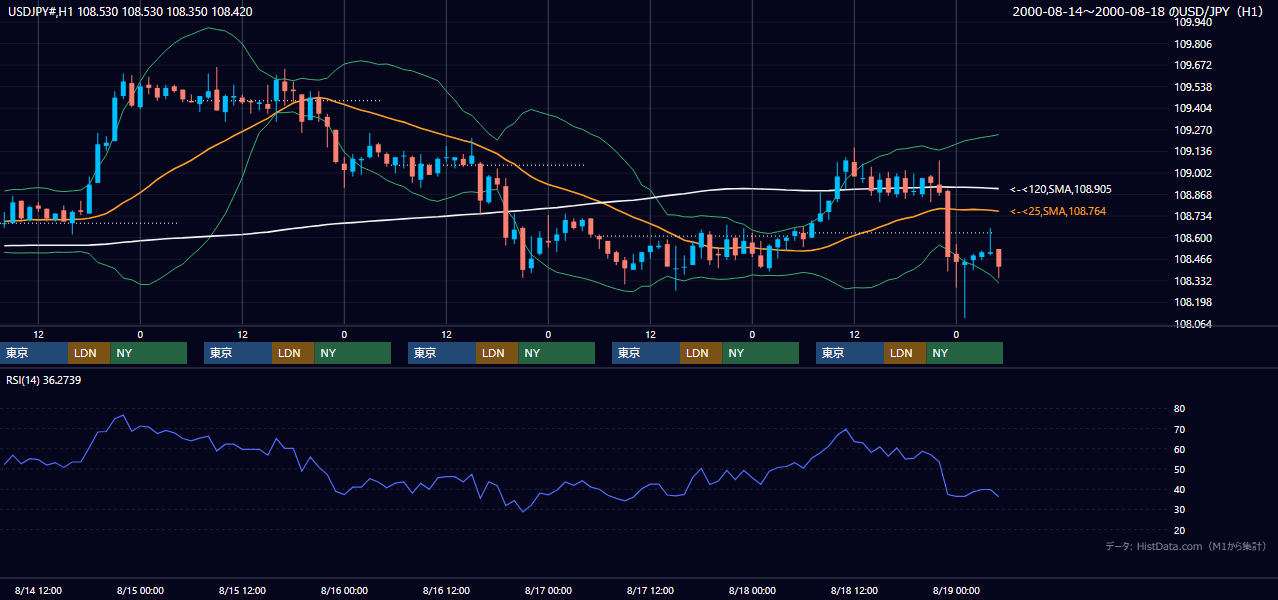Click the 108.332 price axis label
1278x600 pixels.
pos(1194,281)
